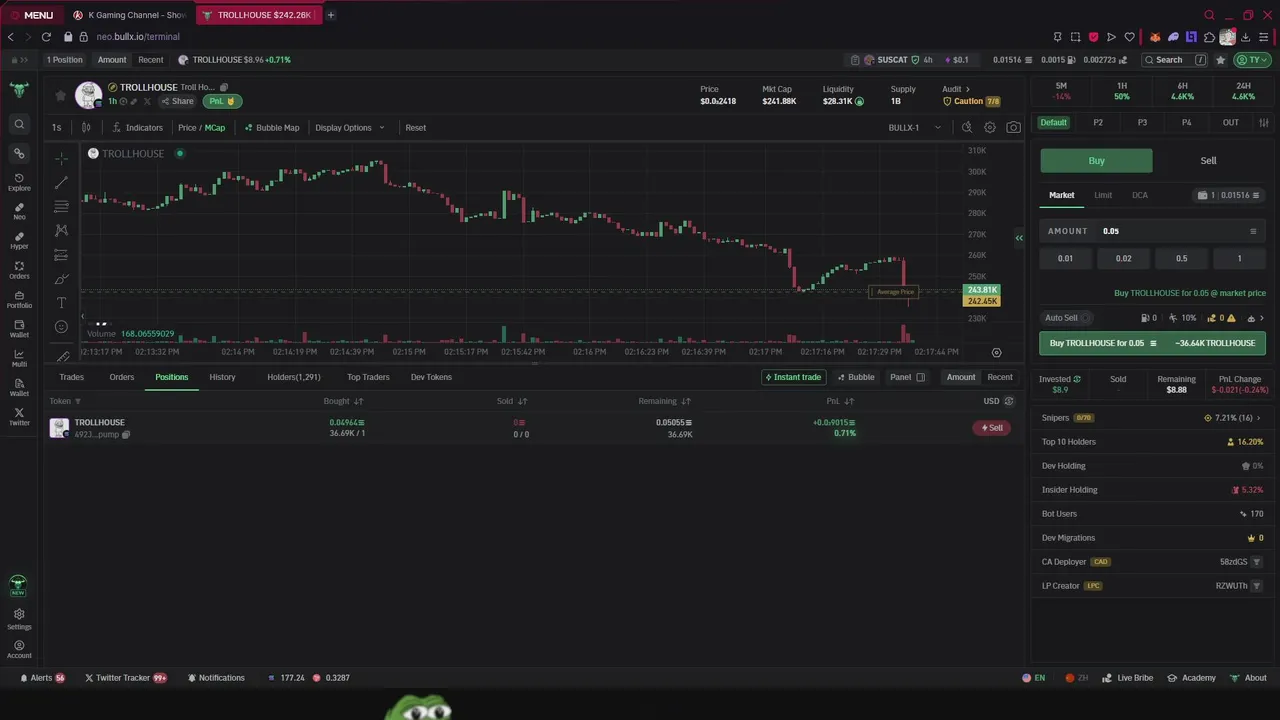
Task: Collapse trade panel with double-arrow icon
Action: click(x=1019, y=237)
